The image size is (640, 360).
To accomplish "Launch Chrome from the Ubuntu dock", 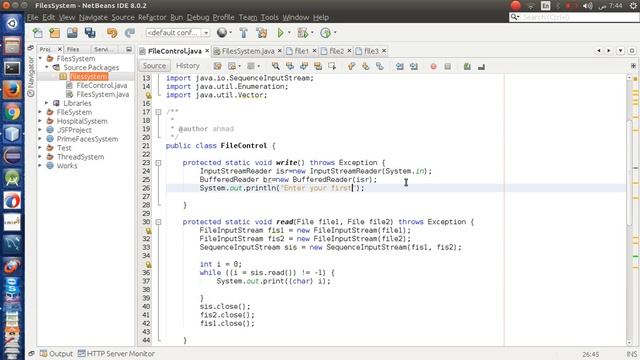I will pyautogui.click(x=12, y=112).
